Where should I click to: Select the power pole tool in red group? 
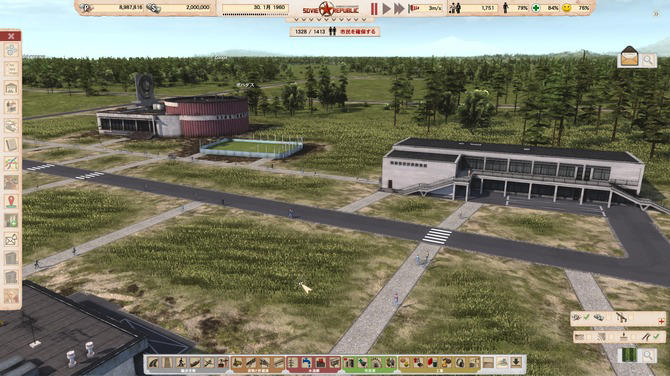click(x=293, y=362)
